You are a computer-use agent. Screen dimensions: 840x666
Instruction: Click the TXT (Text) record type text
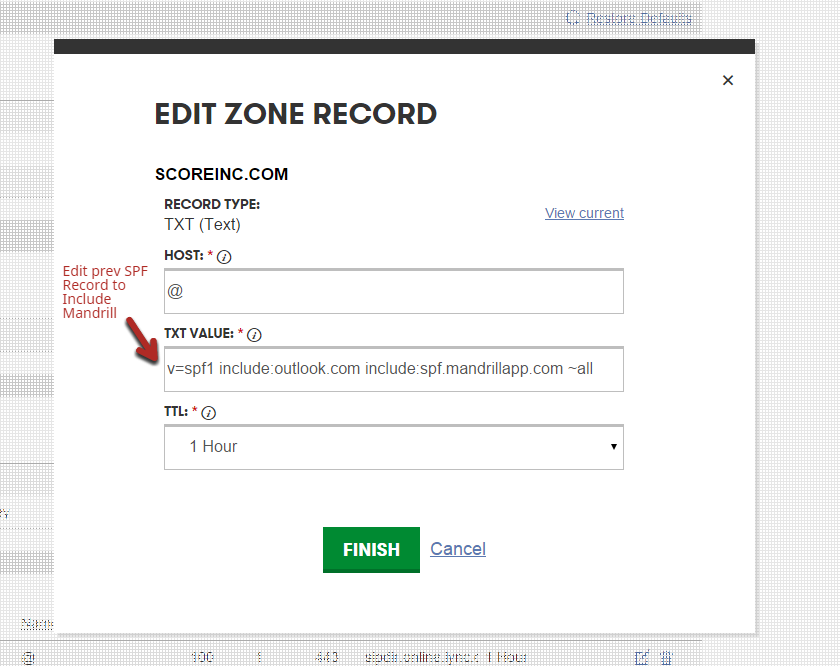click(x=202, y=225)
